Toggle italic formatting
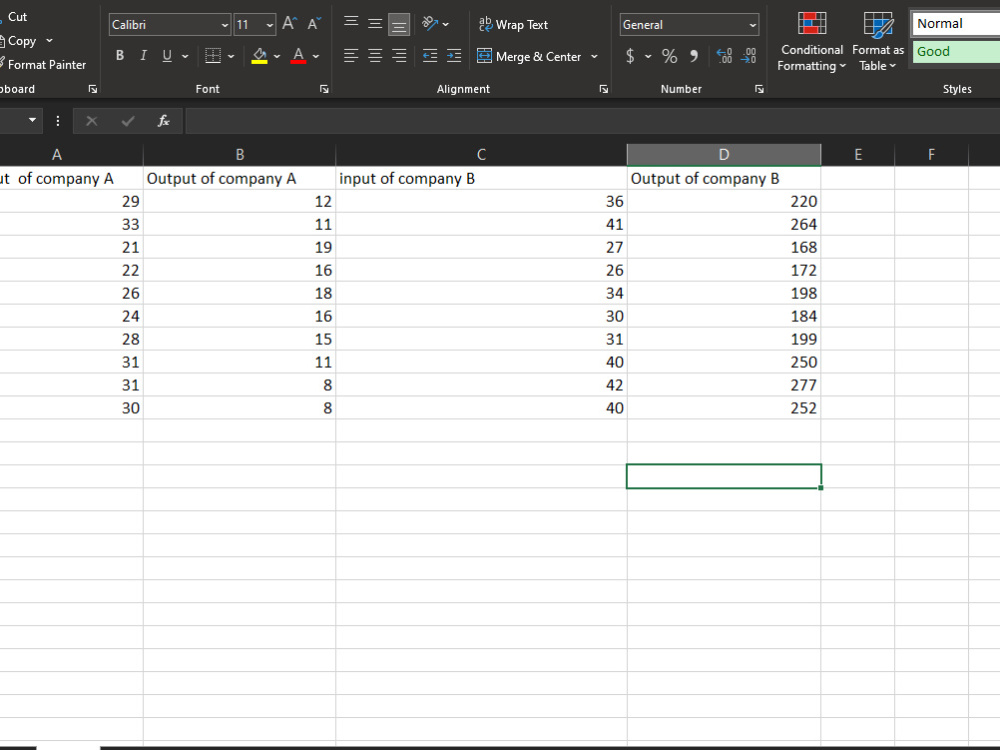Screen dimensions: 1000x750 [x=143, y=56]
